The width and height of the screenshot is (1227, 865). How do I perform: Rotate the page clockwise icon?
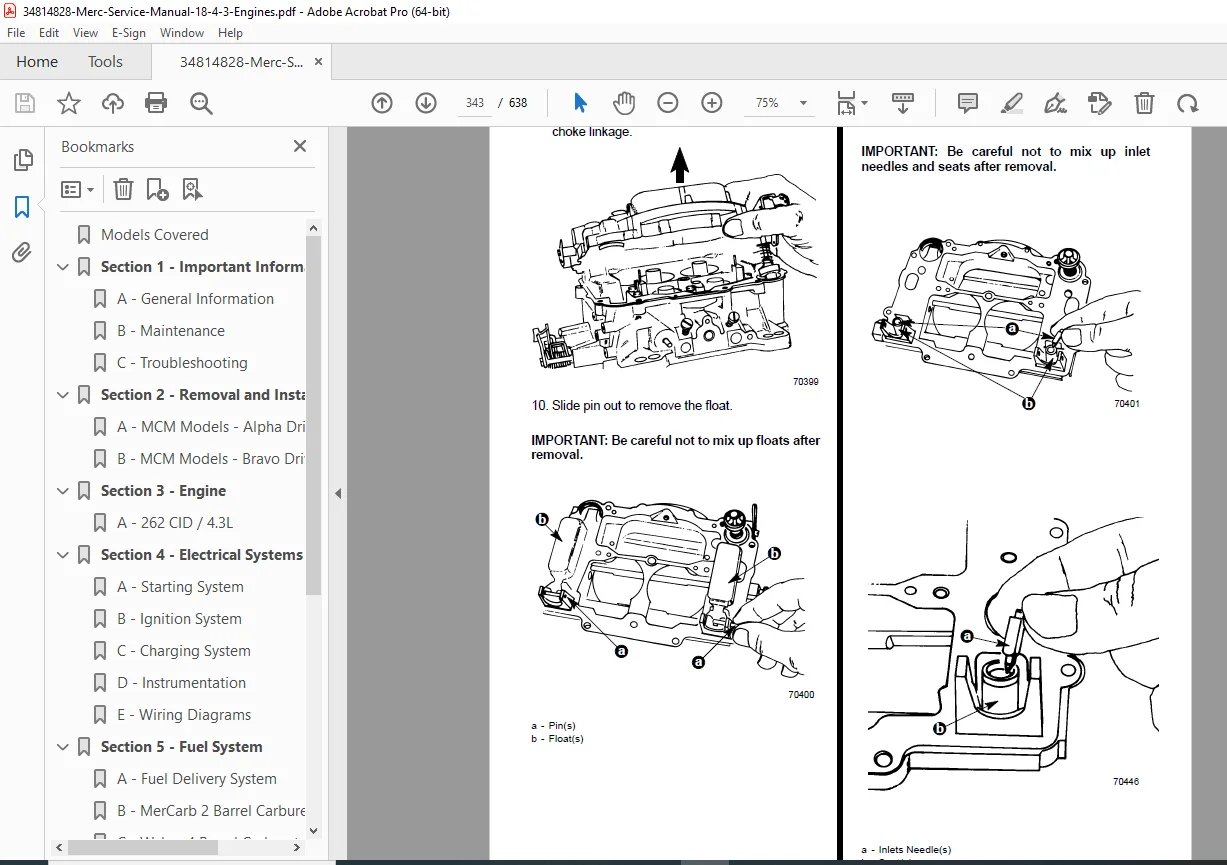pos(1187,103)
